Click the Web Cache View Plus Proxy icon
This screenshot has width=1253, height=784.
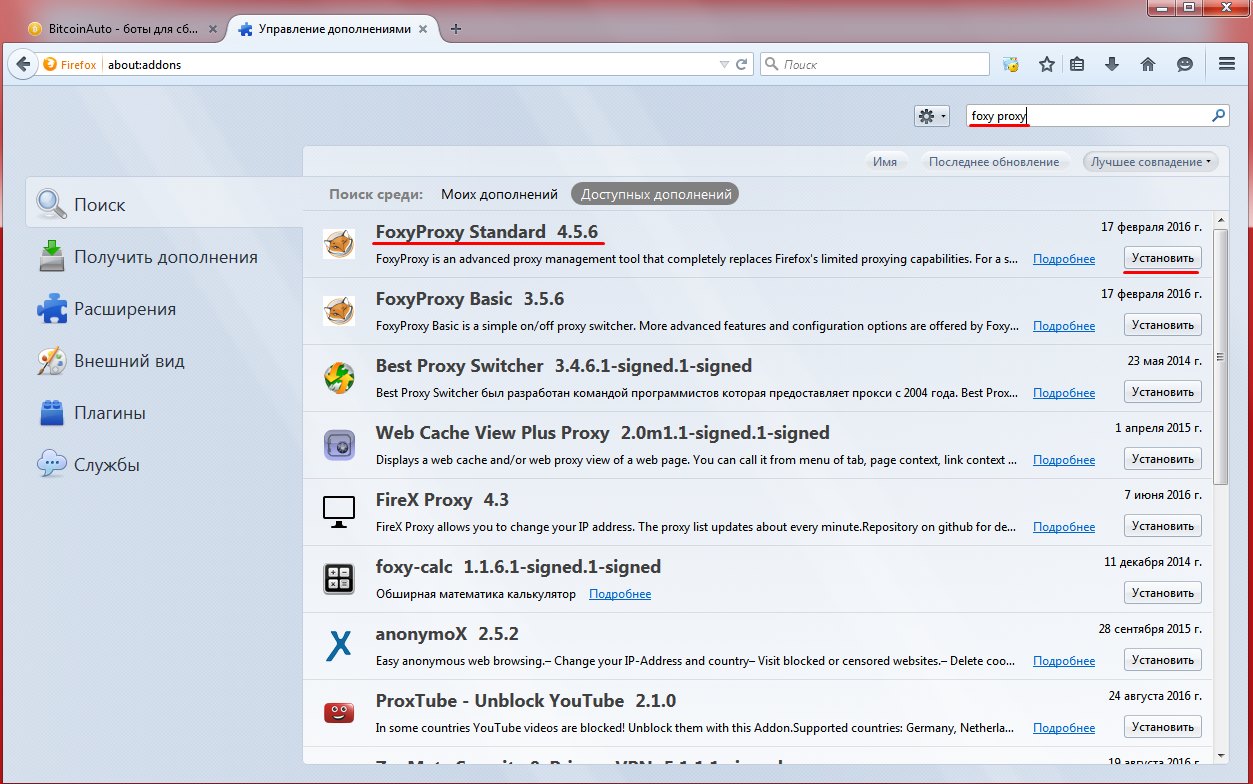[339, 445]
